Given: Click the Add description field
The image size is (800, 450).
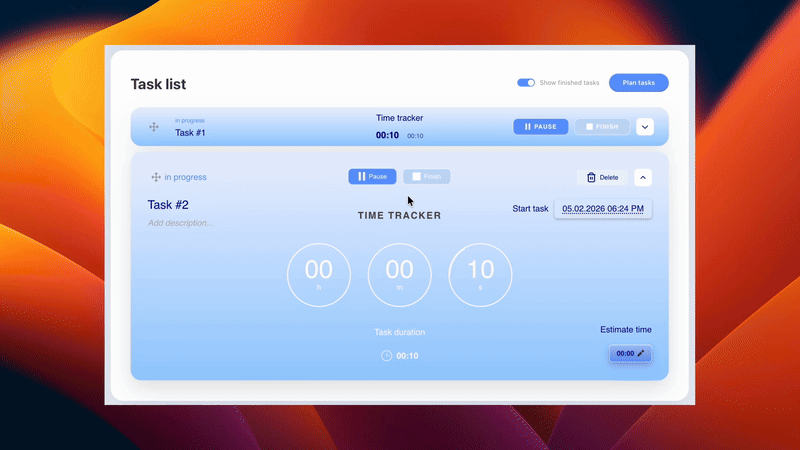Looking at the screenshot, I should coord(180,223).
